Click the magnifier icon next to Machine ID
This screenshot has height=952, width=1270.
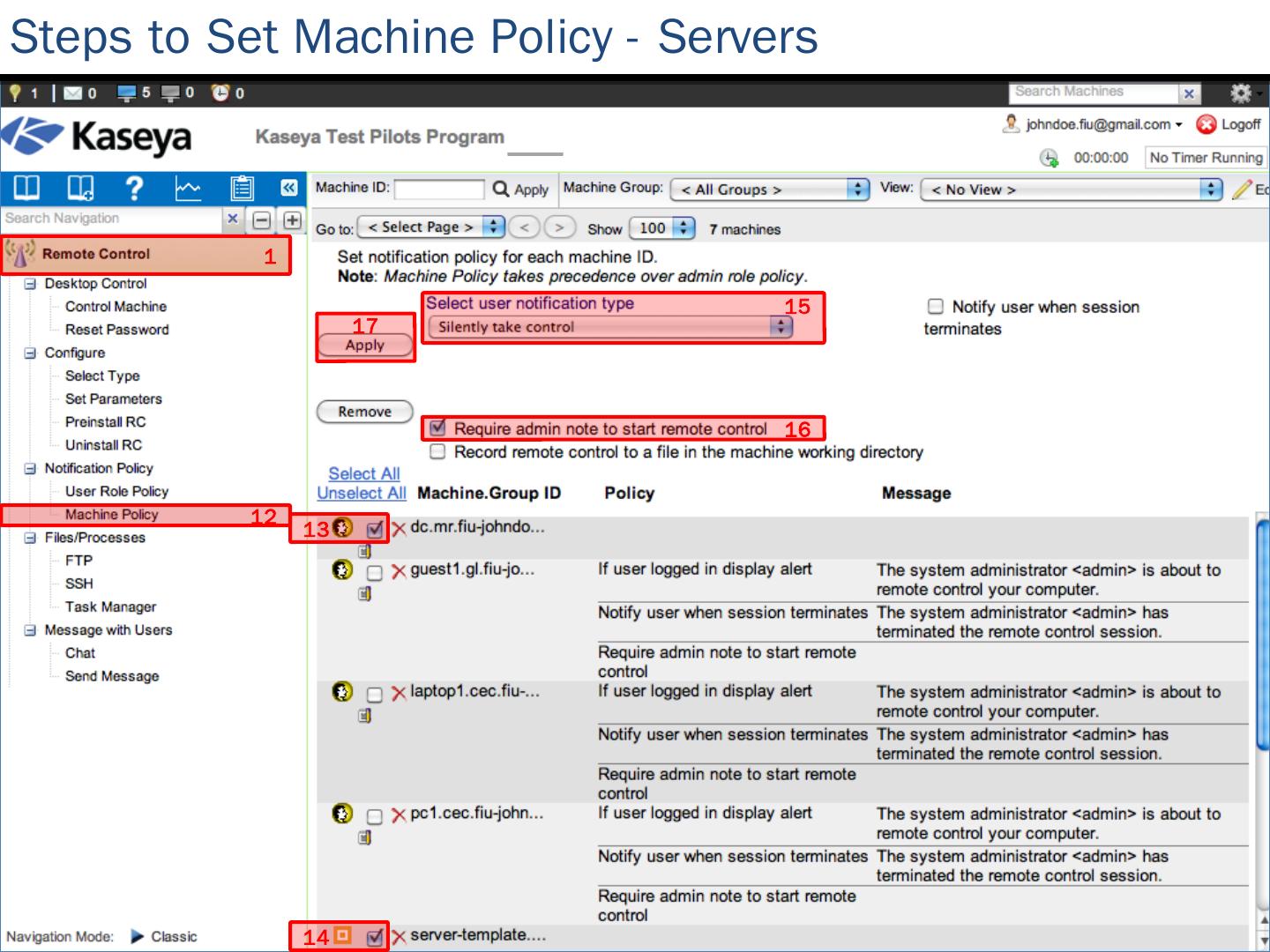(501, 189)
